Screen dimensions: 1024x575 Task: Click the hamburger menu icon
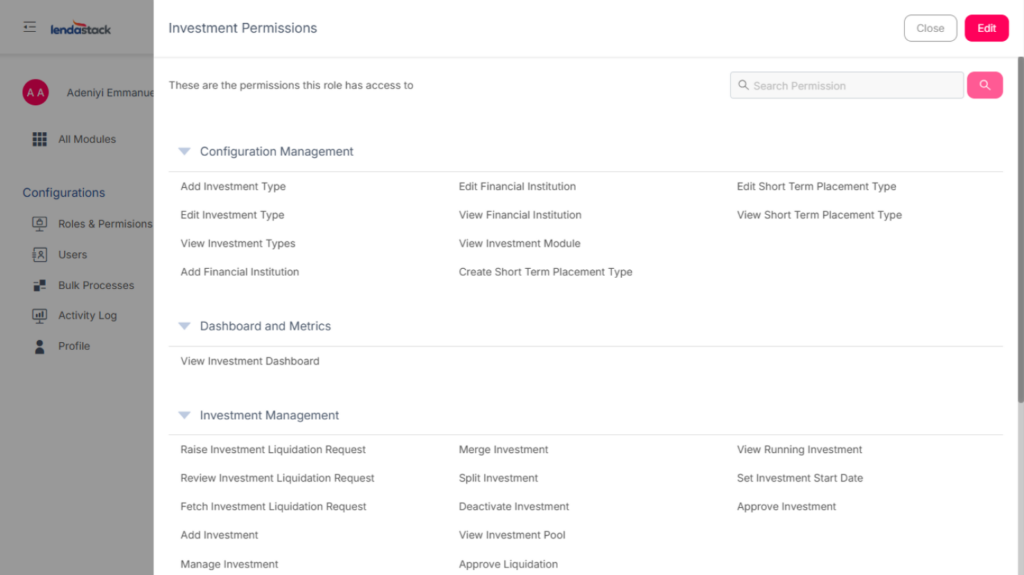30,27
